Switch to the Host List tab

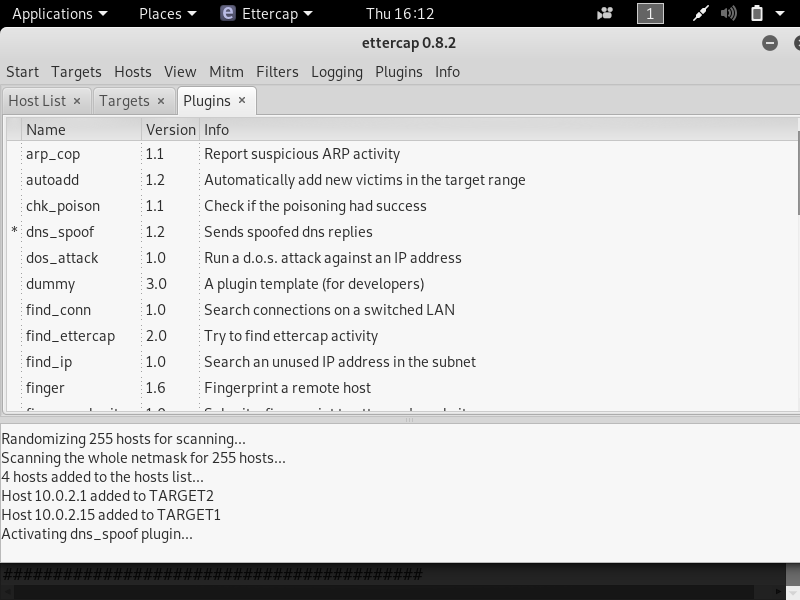click(37, 101)
